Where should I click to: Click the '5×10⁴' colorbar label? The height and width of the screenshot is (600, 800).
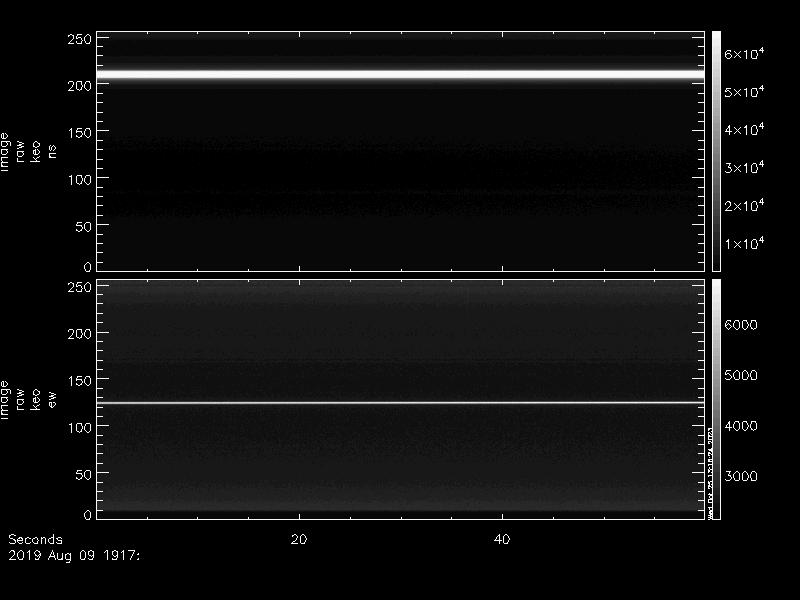744,91
